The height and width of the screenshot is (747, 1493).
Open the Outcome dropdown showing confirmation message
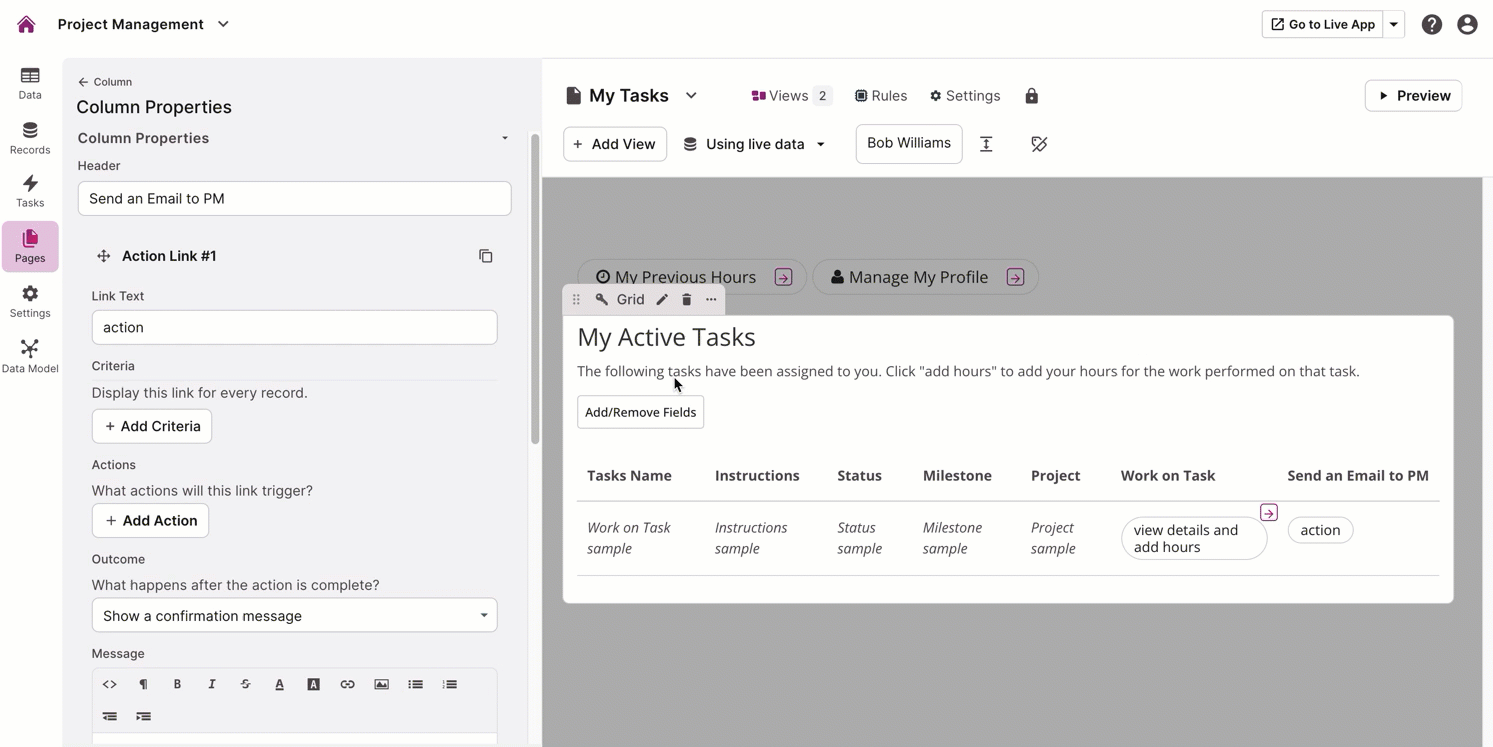click(x=294, y=616)
